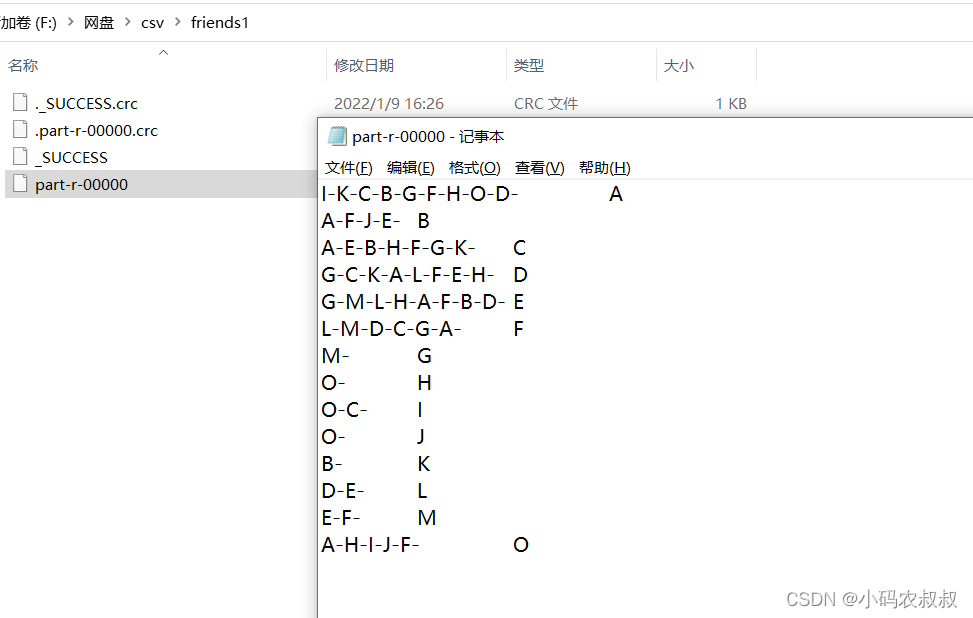Open the 文件(F) menu in Notepad
The image size is (973, 618).
(x=347, y=167)
